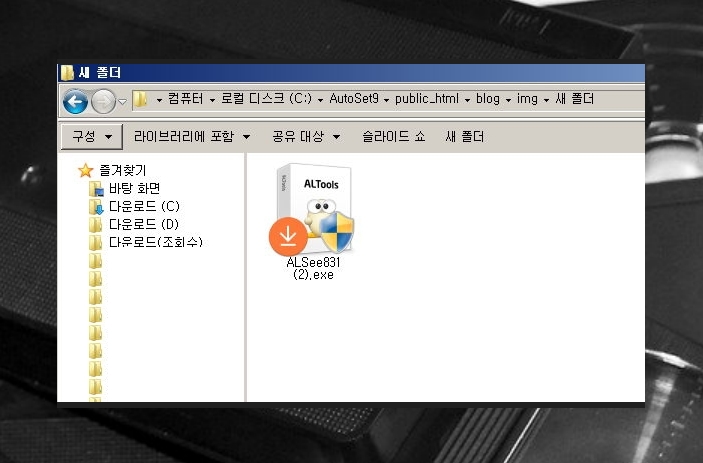Click 새 폴더 toolbar button
Image resolution: width=703 pixels, height=463 pixels.
(465, 137)
